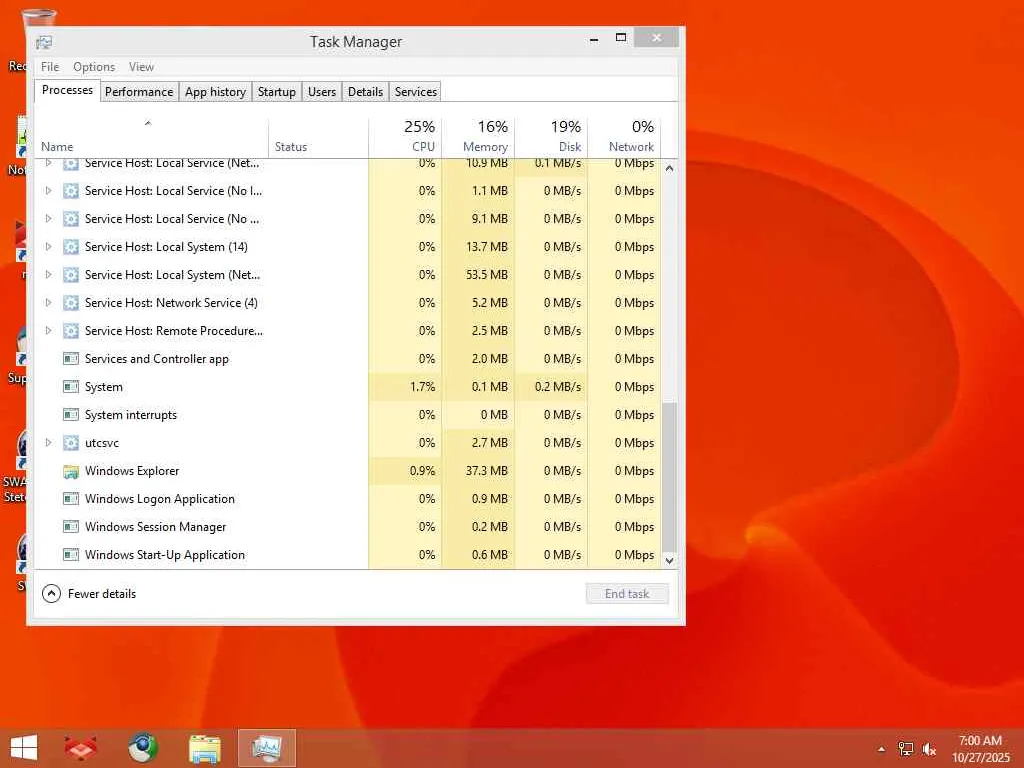This screenshot has width=1024, height=768.
Task: Expand Service Host: Remote Procedure...
Action: [x=48, y=331]
